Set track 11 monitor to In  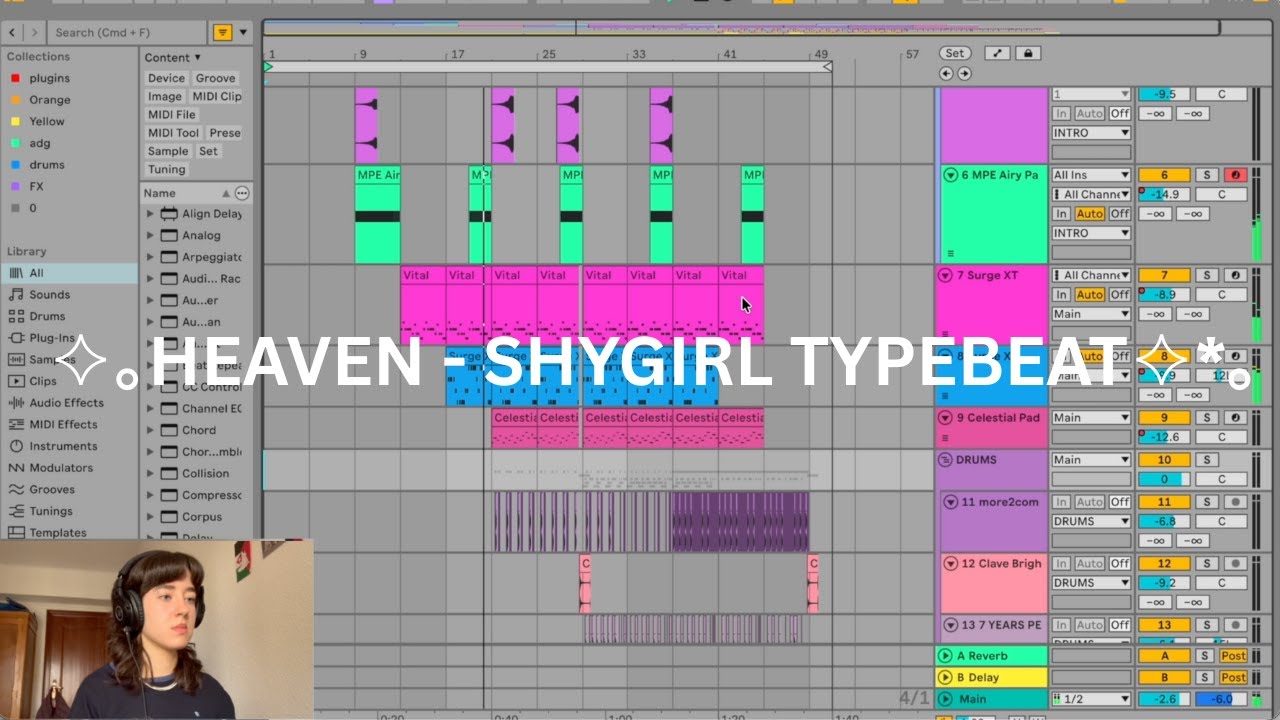pos(1062,502)
